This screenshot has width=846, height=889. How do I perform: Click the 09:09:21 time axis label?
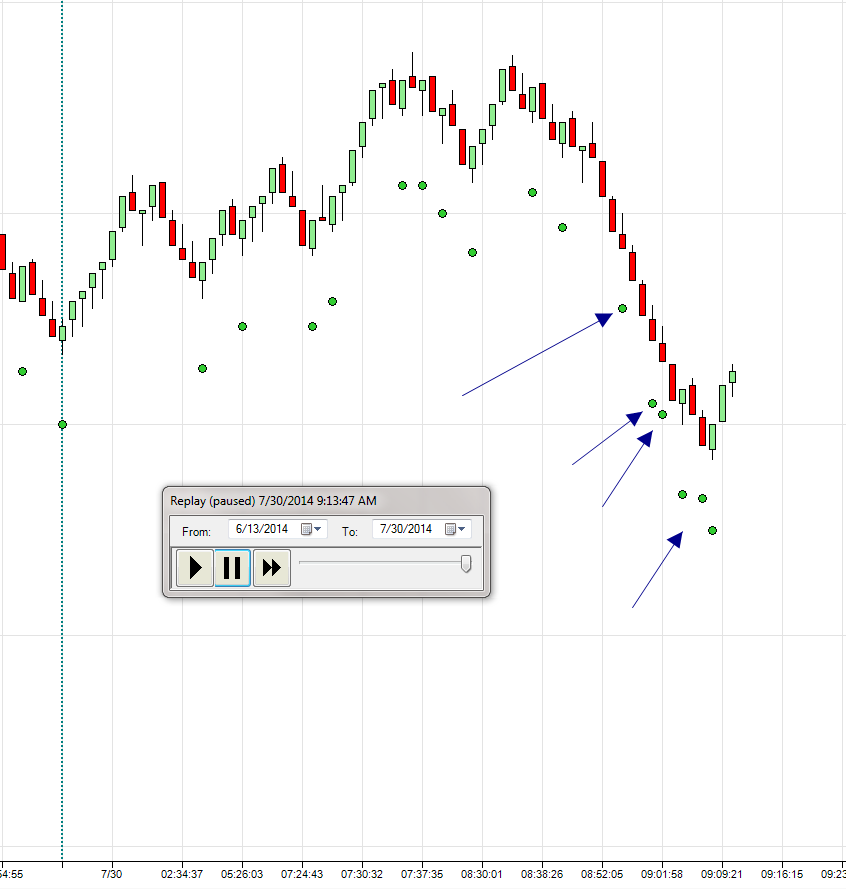pos(721,874)
